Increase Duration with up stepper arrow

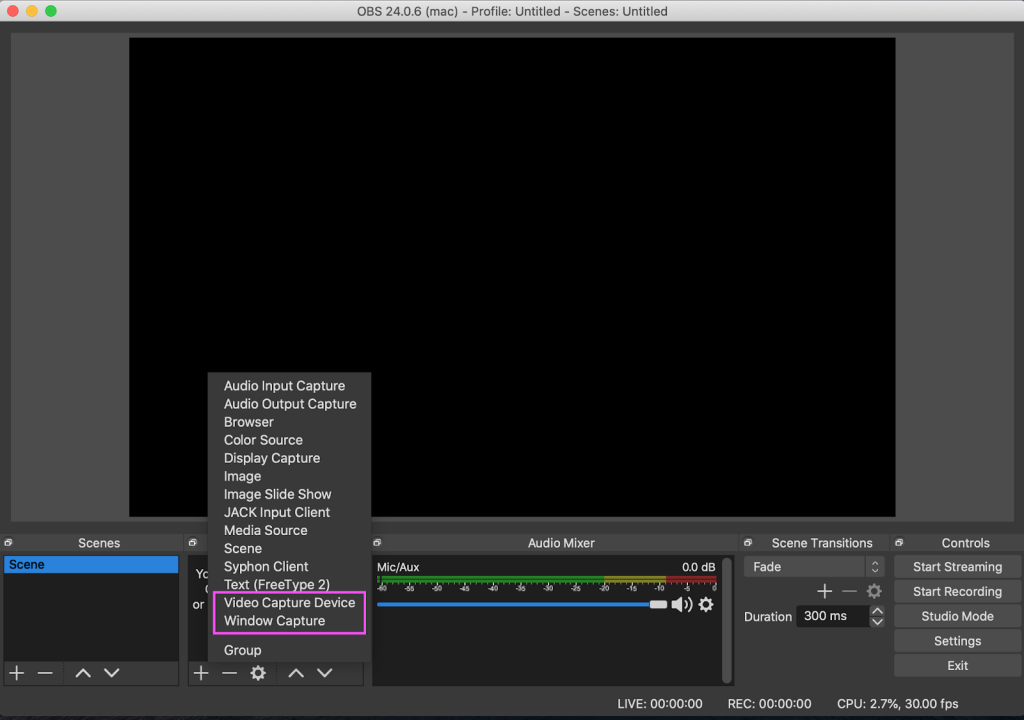click(x=878, y=611)
